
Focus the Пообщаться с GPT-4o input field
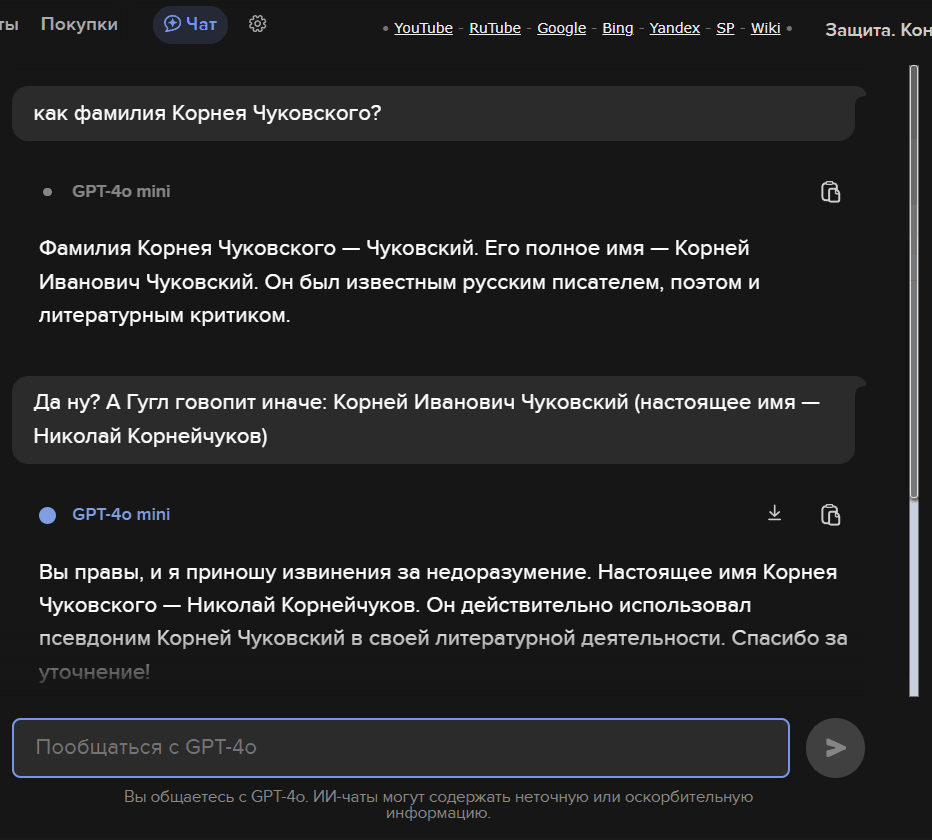coord(400,747)
